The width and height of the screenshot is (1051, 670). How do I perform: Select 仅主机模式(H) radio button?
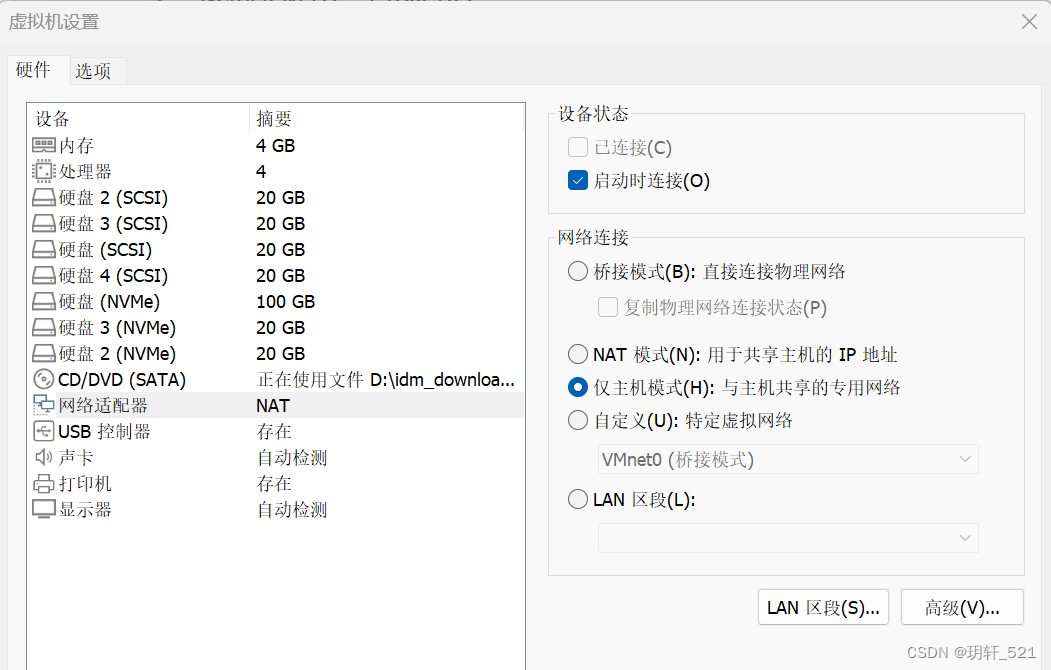click(x=578, y=387)
